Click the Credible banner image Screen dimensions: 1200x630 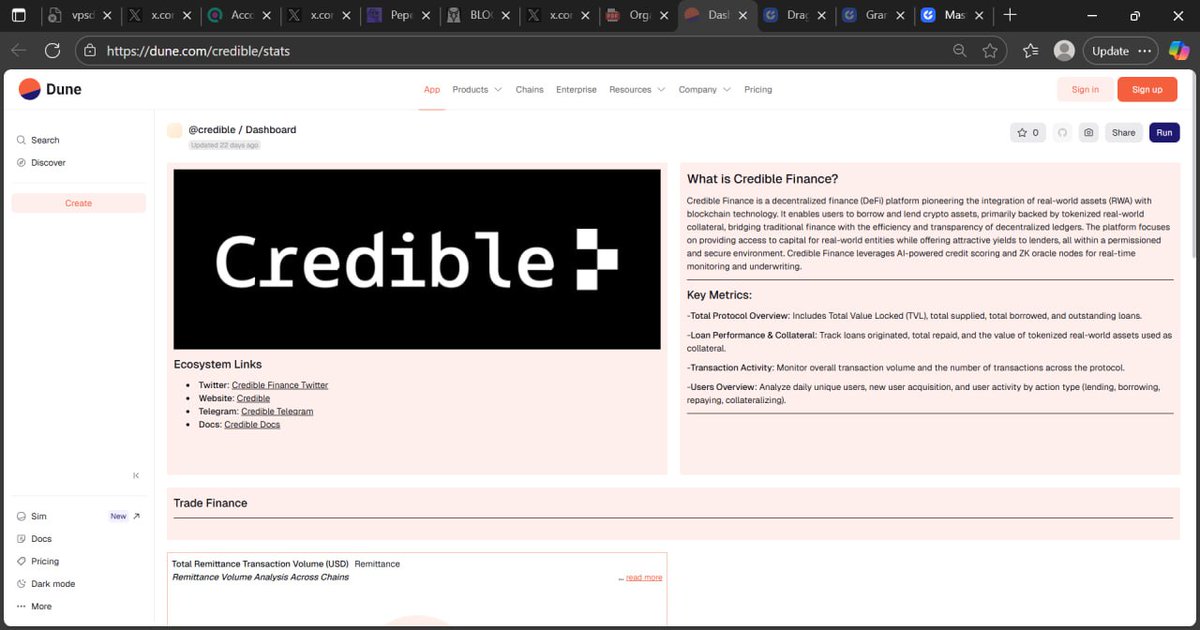[x=417, y=259]
